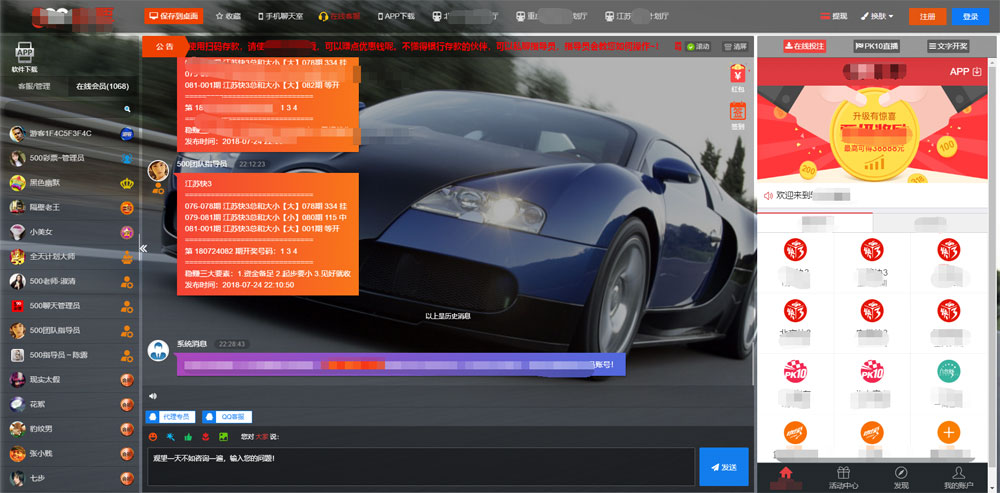Screen dimensions: 1000x493
Task: Click the orange plus icon in lottery grid
Action: tap(948, 432)
